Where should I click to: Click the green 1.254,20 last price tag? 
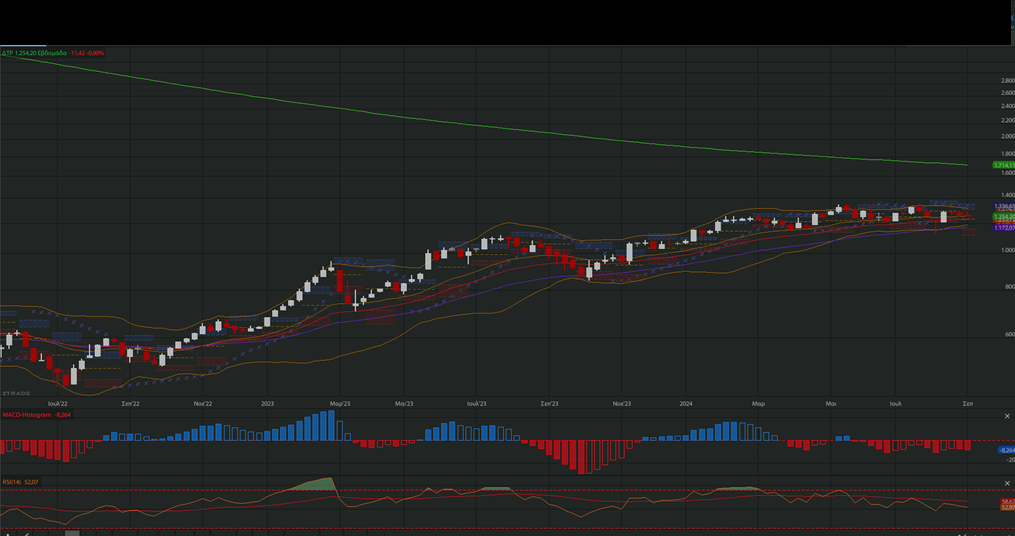[x=1004, y=216]
